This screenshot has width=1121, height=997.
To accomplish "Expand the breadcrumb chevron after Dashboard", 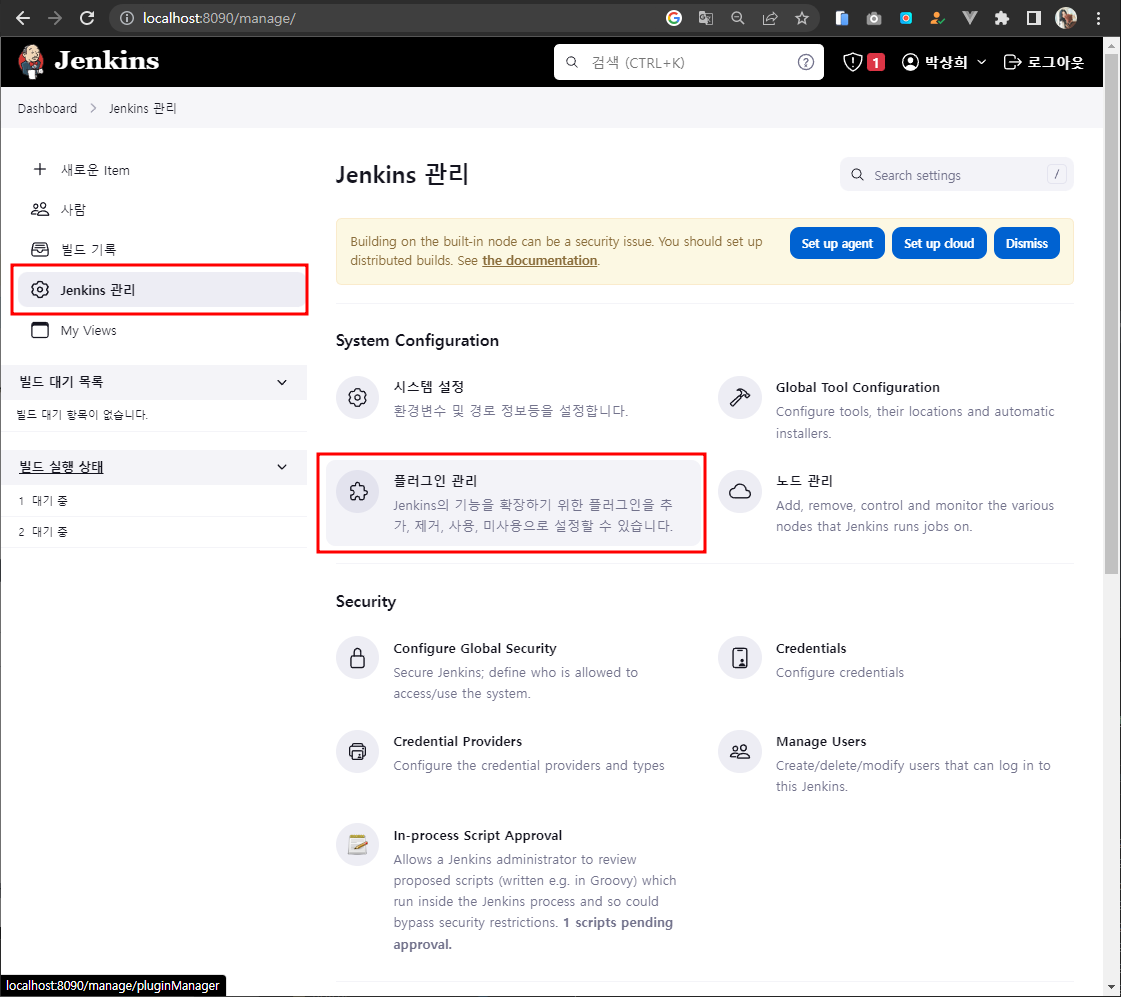I will (x=93, y=109).
